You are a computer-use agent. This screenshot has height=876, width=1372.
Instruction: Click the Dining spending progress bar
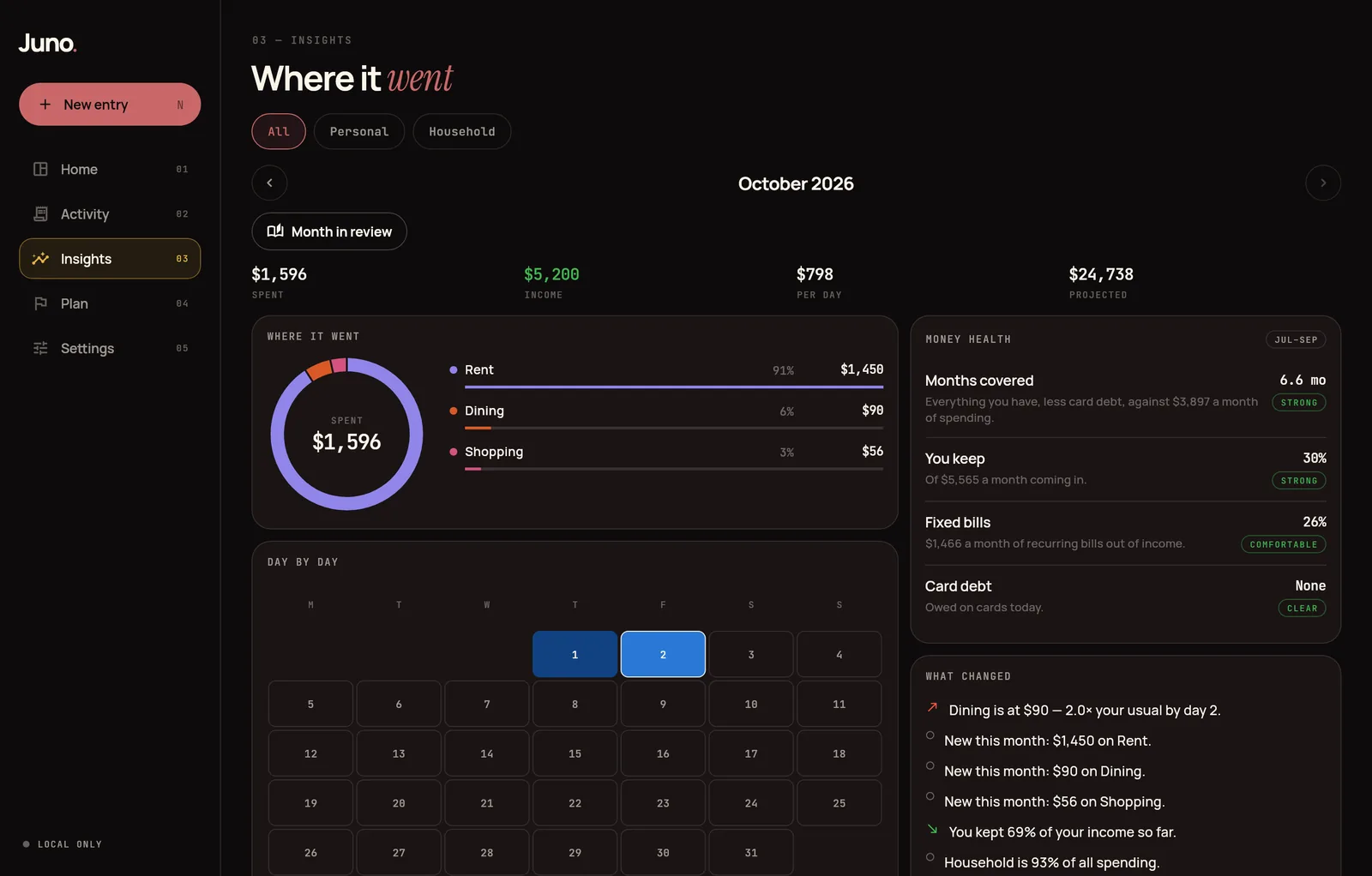pyautogui.click(x=674, y=428)
